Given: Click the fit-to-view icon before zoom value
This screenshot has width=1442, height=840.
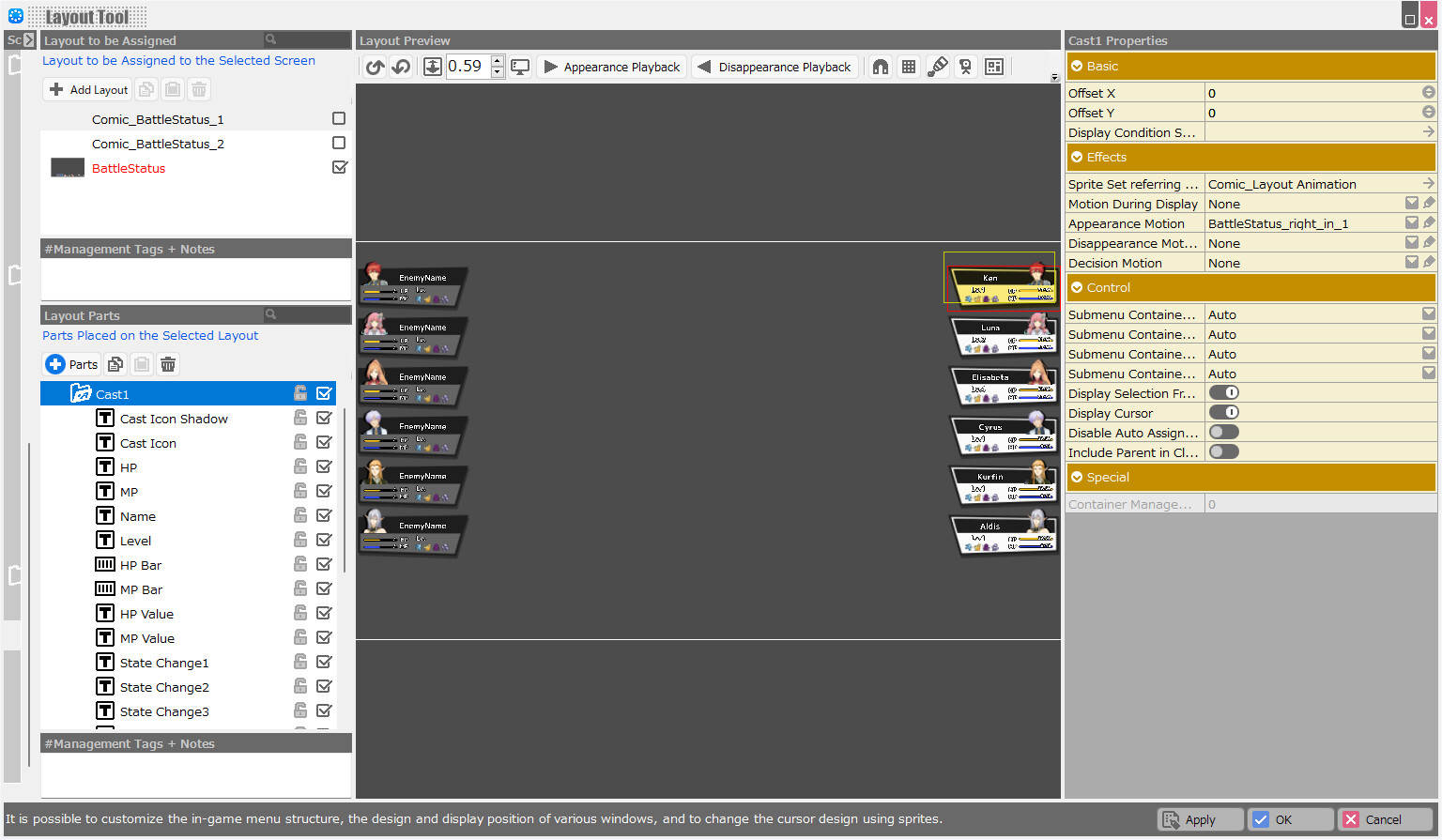Looking at the screenshot, I should (433, 66).
